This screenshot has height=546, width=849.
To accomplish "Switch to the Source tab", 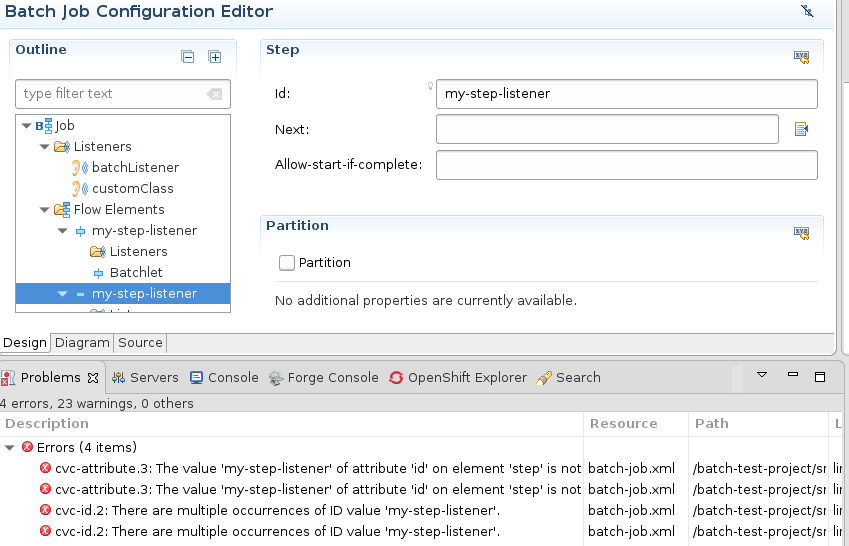I will [140, 343].
